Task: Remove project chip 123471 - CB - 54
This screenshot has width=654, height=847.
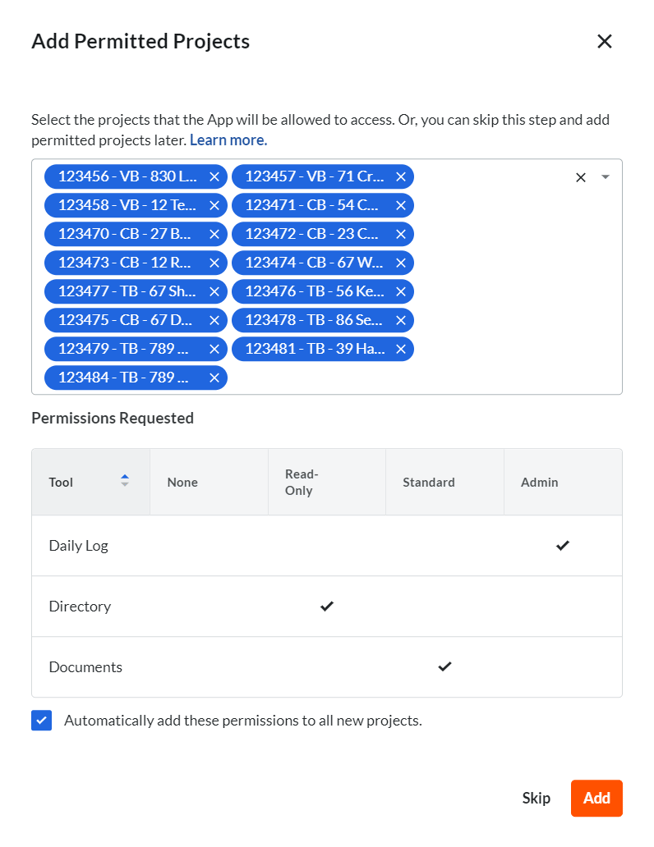Action: pos(401,205)
